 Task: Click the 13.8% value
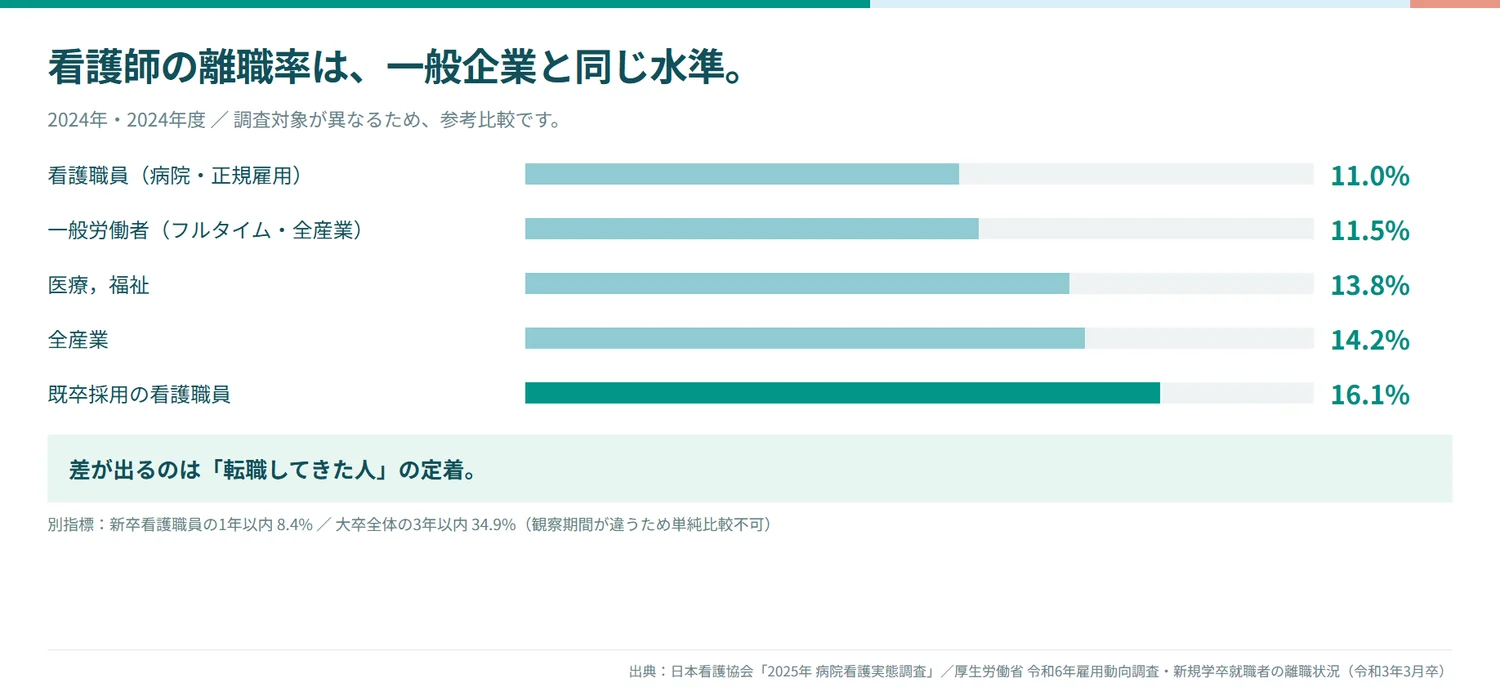[1370, 285]
